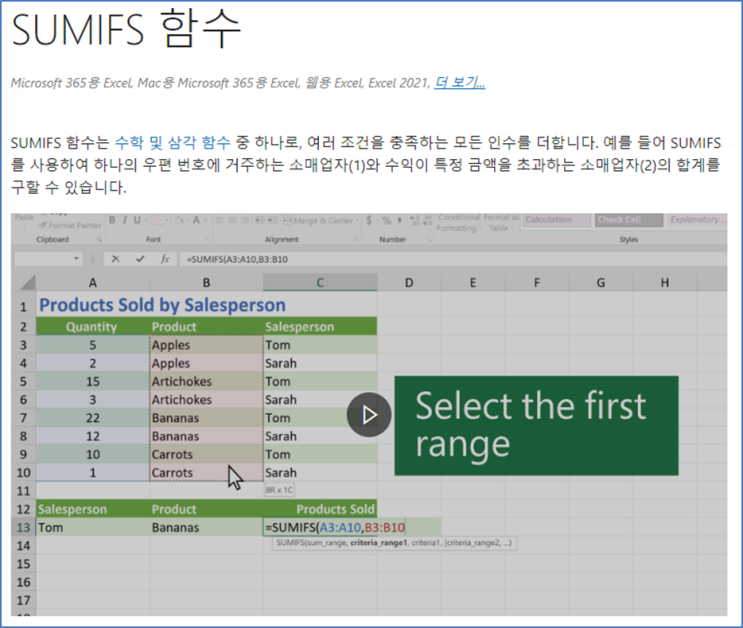Click the formula bar Enter checkmark
The image size is (743, 628).
pyautogui.click(x=140, y=259)
